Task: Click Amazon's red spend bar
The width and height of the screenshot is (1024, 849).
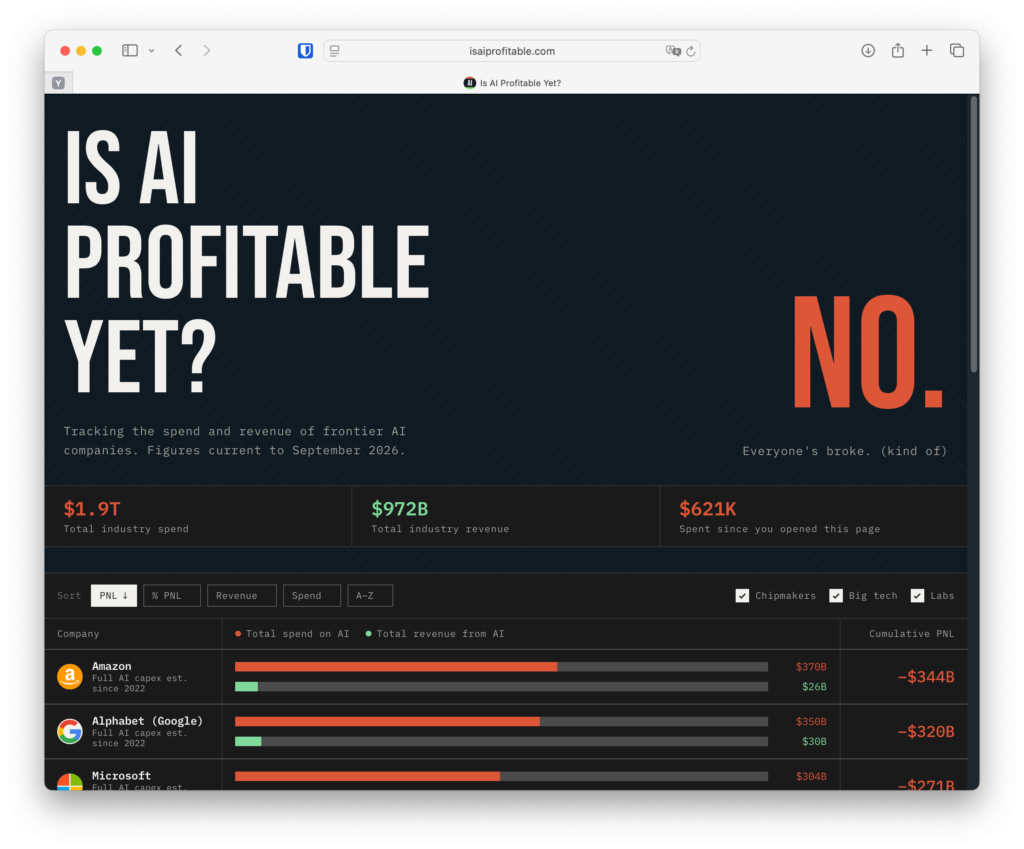Action: [396, 667]
